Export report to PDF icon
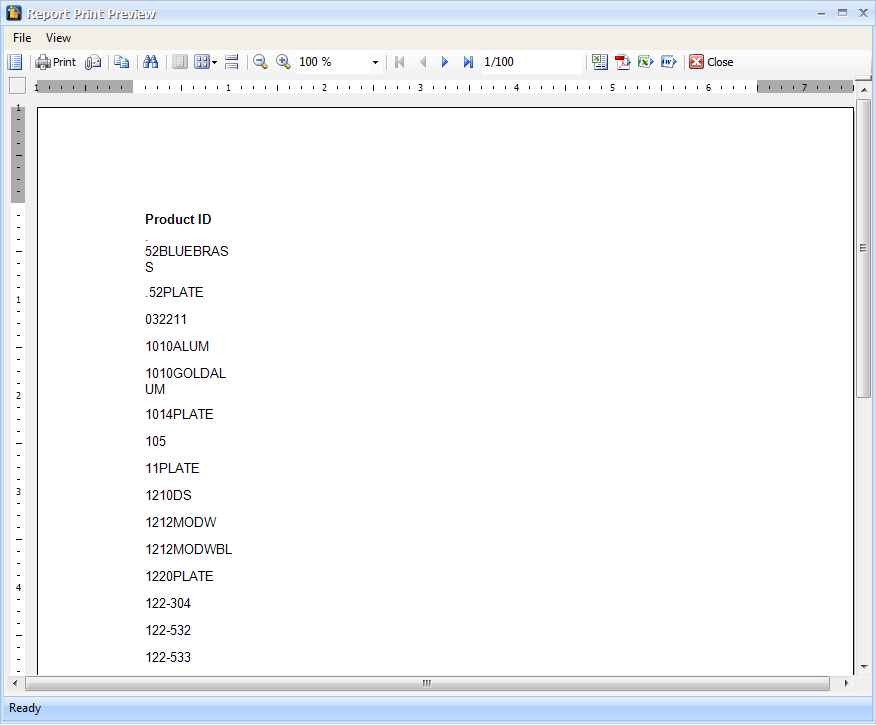876x725 pixels. tap(622, 62)
